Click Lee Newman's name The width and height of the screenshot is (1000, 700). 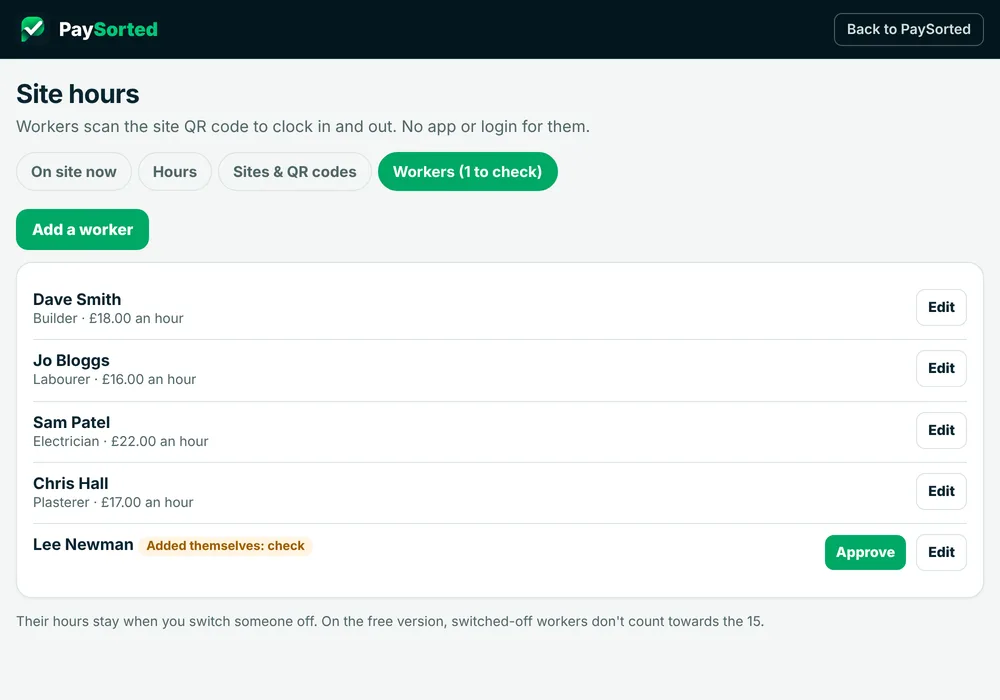(x=83, y=544)
